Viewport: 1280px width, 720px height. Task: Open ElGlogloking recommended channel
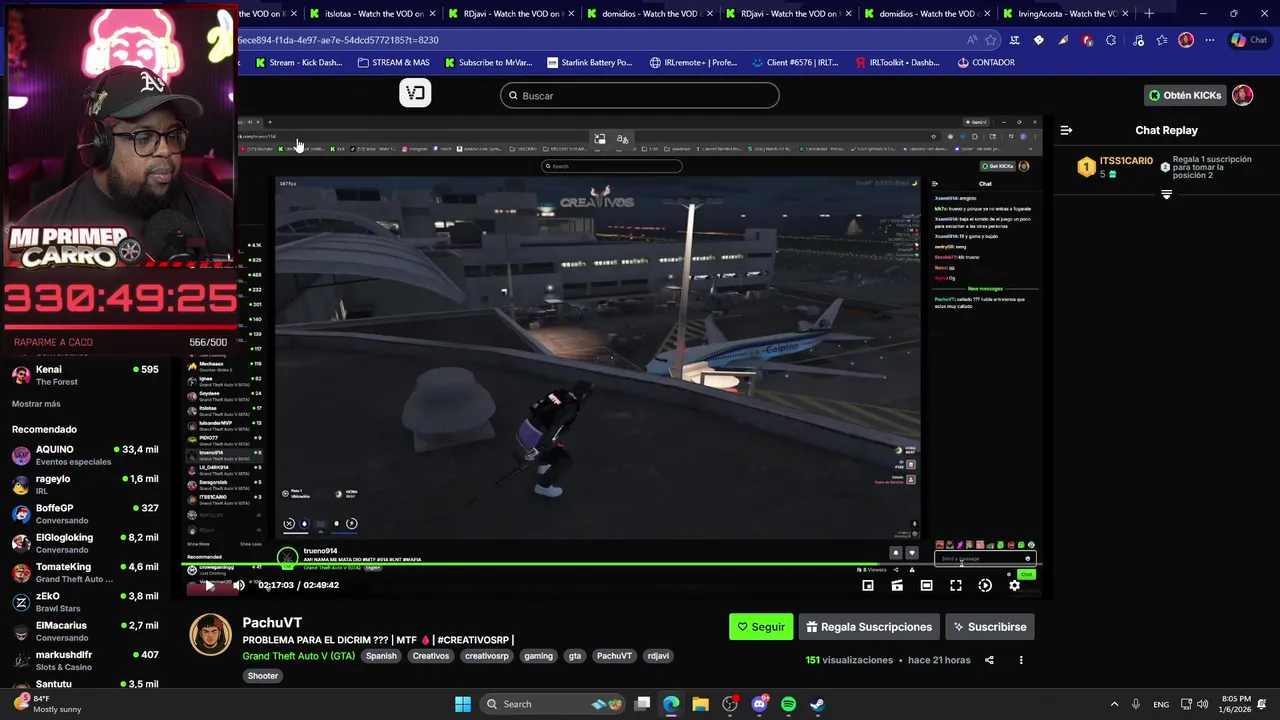click(85, 543)
